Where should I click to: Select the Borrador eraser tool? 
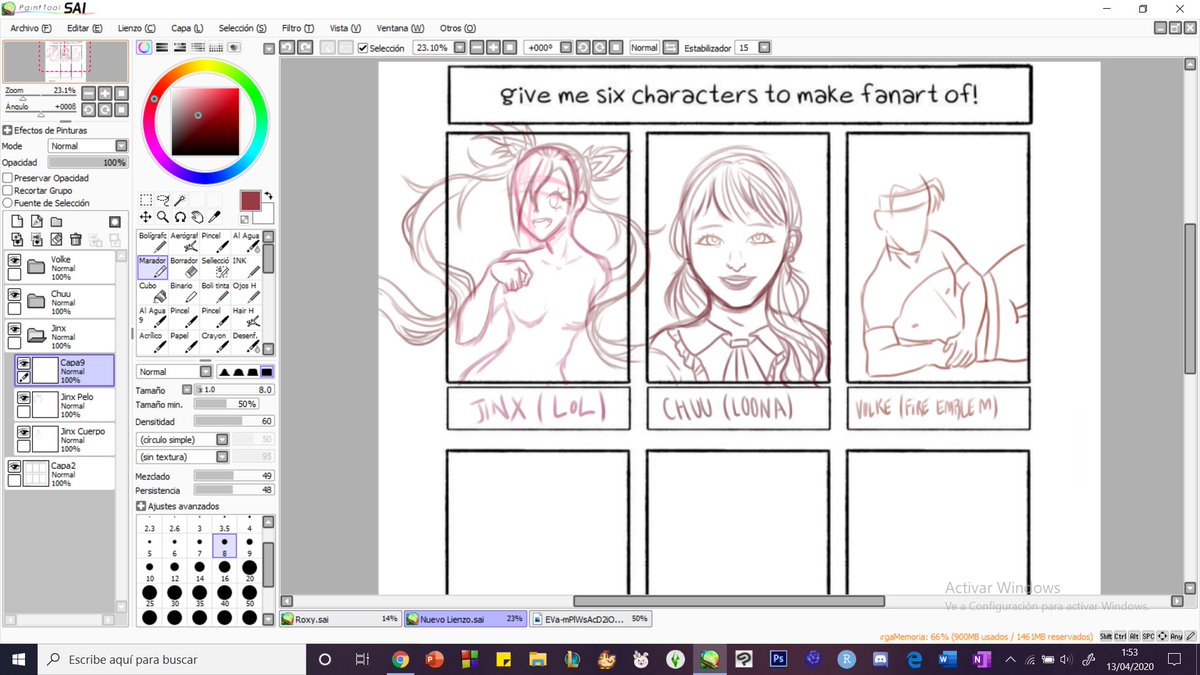point(183,267)
